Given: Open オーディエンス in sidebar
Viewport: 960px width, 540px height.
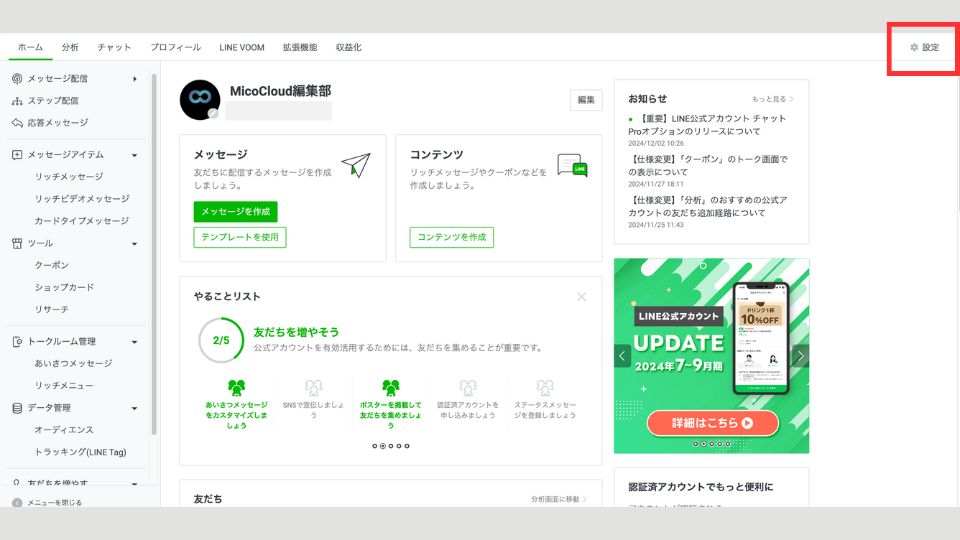Looking at the screenshot, I should pyautogui.click(x=64, y=430).
